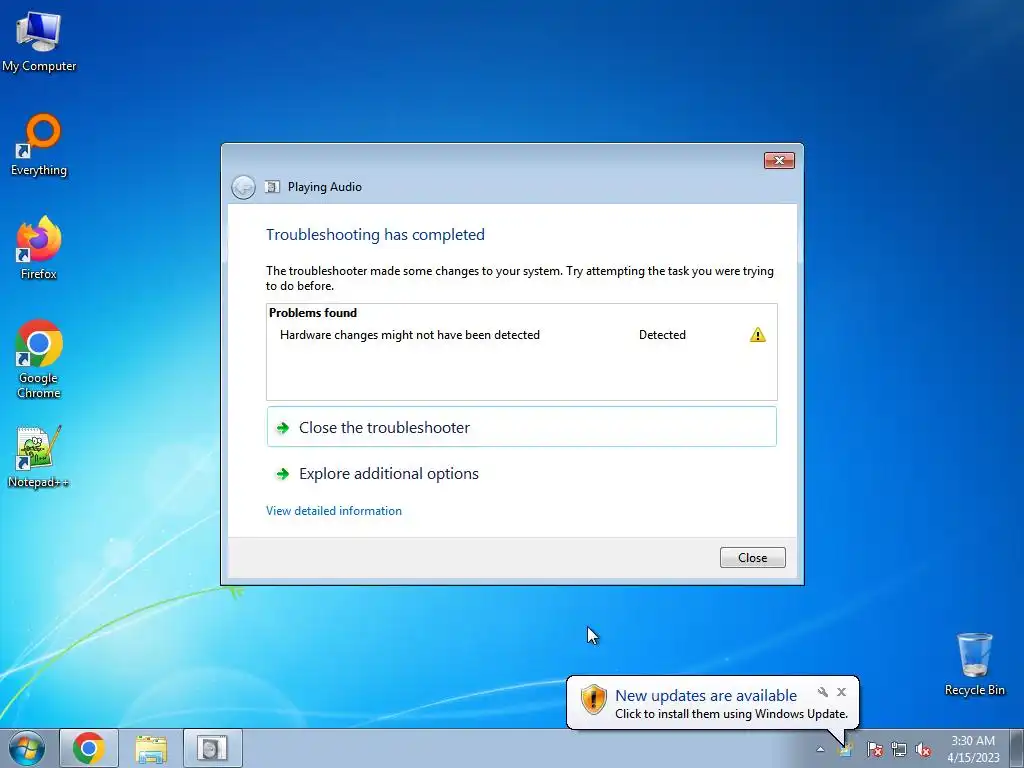Open Google Chrome desktop shortcut
Screen dimensions: 1024x768
pos(39,359)
